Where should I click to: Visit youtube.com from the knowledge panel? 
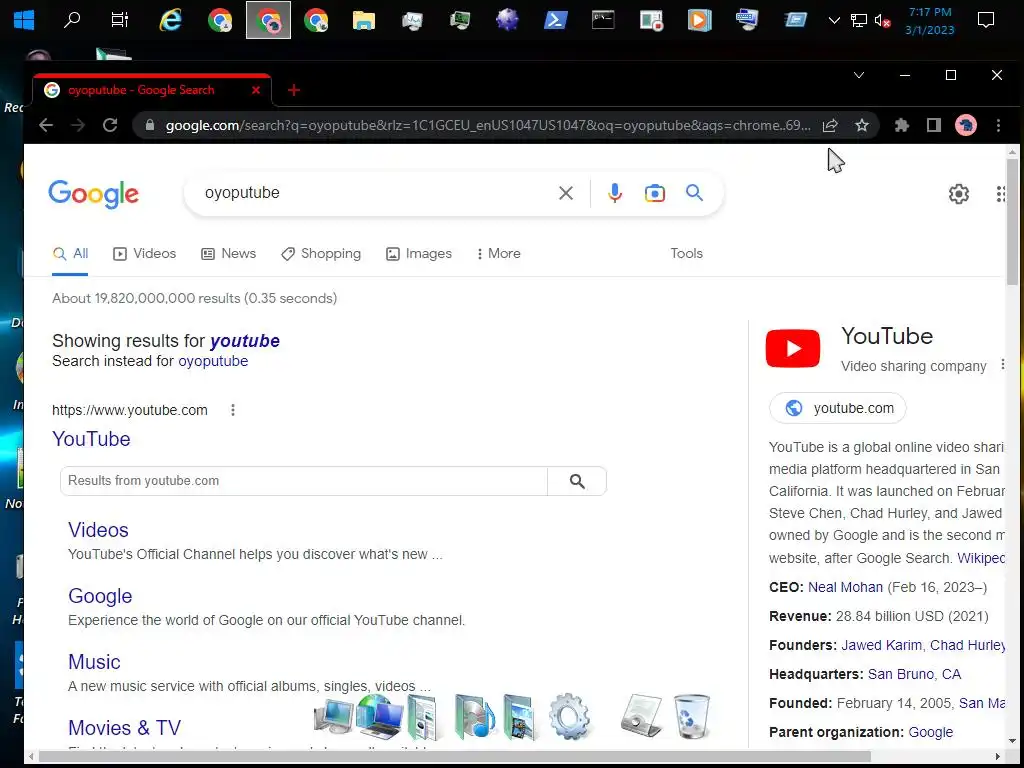point(838,408)
